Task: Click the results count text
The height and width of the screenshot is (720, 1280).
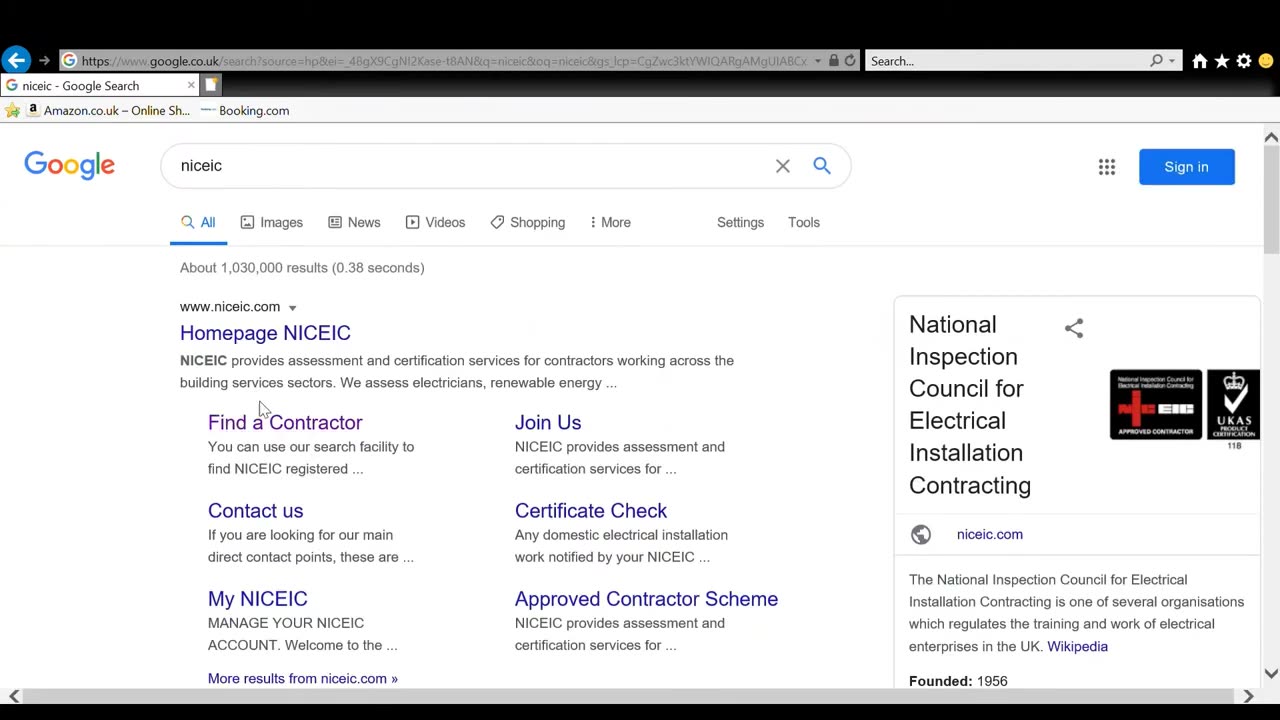Action: [x=302, y=268]
